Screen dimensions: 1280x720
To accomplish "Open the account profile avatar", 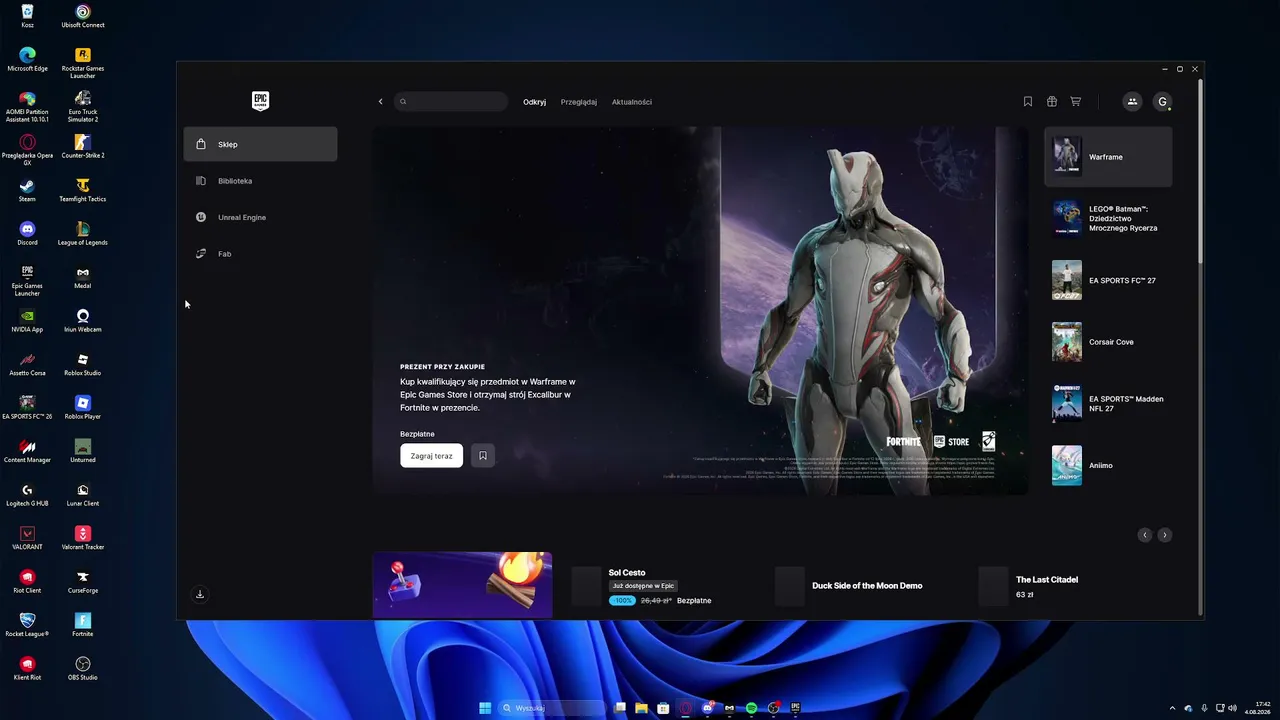I will click(1162, 101).
